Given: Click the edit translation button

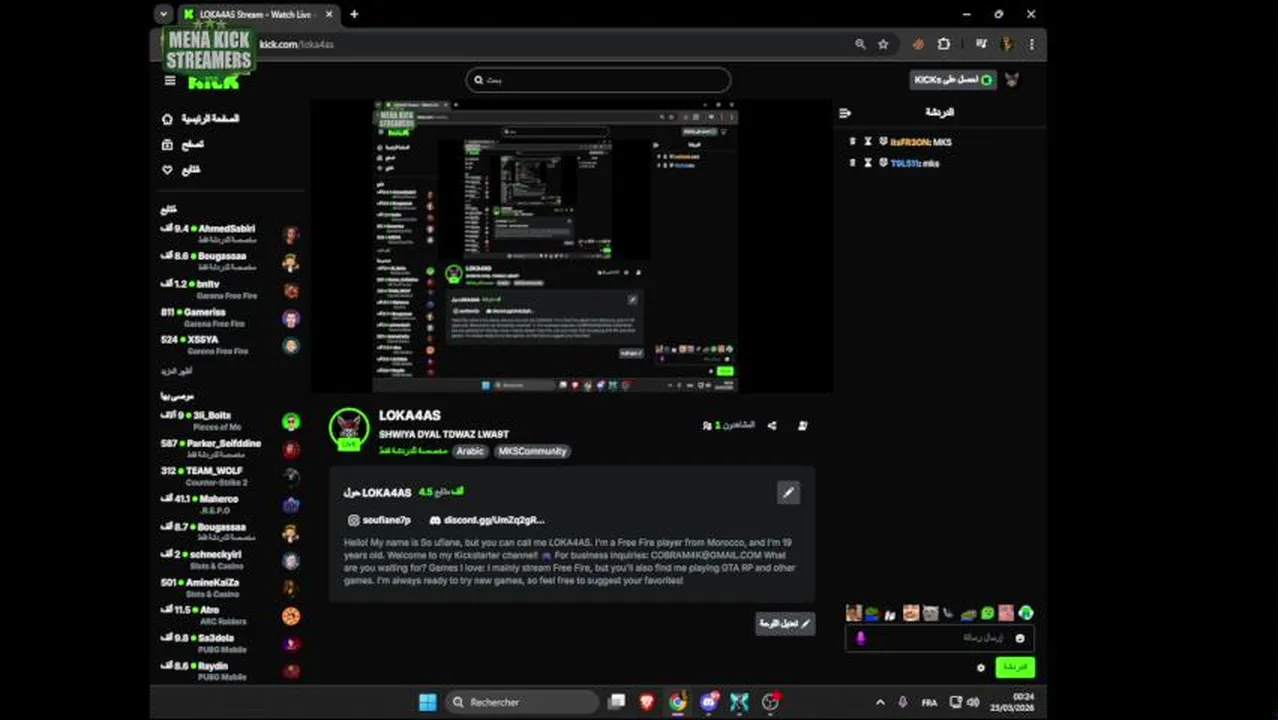Looking at the screenshot, I should click(x=785, y=623).
